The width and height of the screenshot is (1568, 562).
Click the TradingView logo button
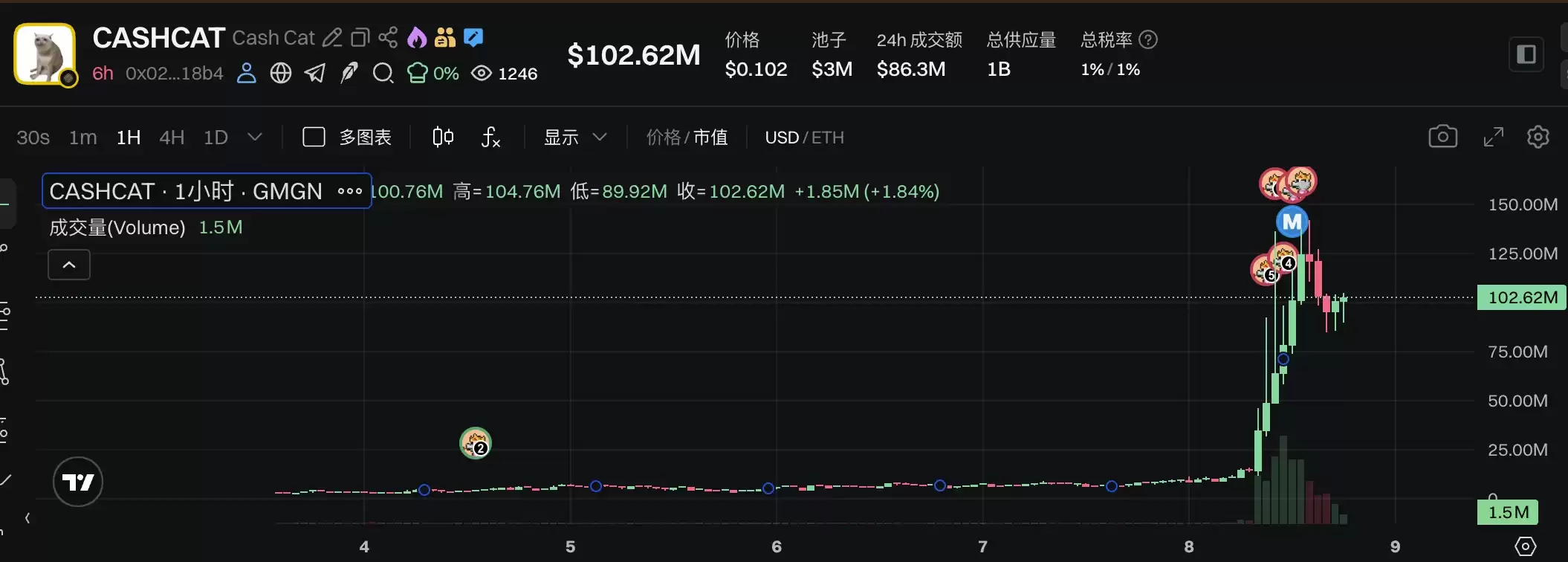pyautogui.click(x=78, y=482)
